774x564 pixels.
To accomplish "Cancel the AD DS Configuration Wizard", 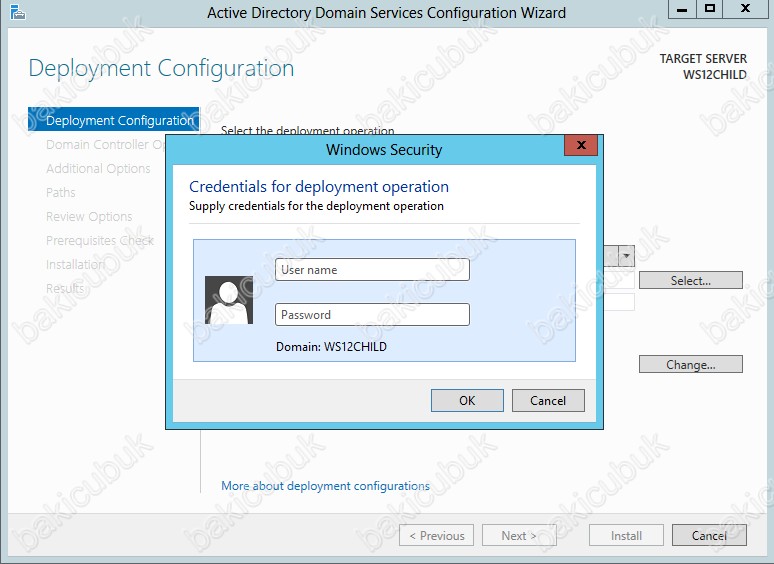I will (x=709, y=535).
